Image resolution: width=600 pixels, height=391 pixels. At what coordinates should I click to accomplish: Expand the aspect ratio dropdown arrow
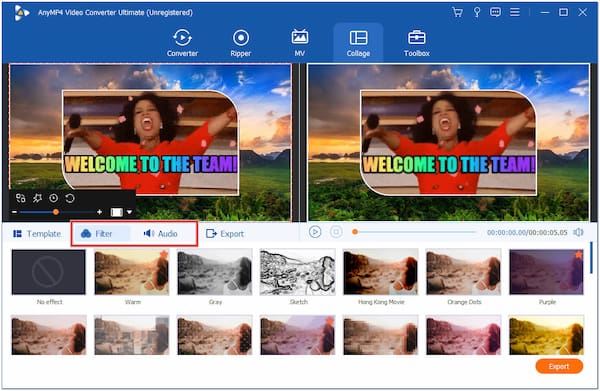(130, 212)
